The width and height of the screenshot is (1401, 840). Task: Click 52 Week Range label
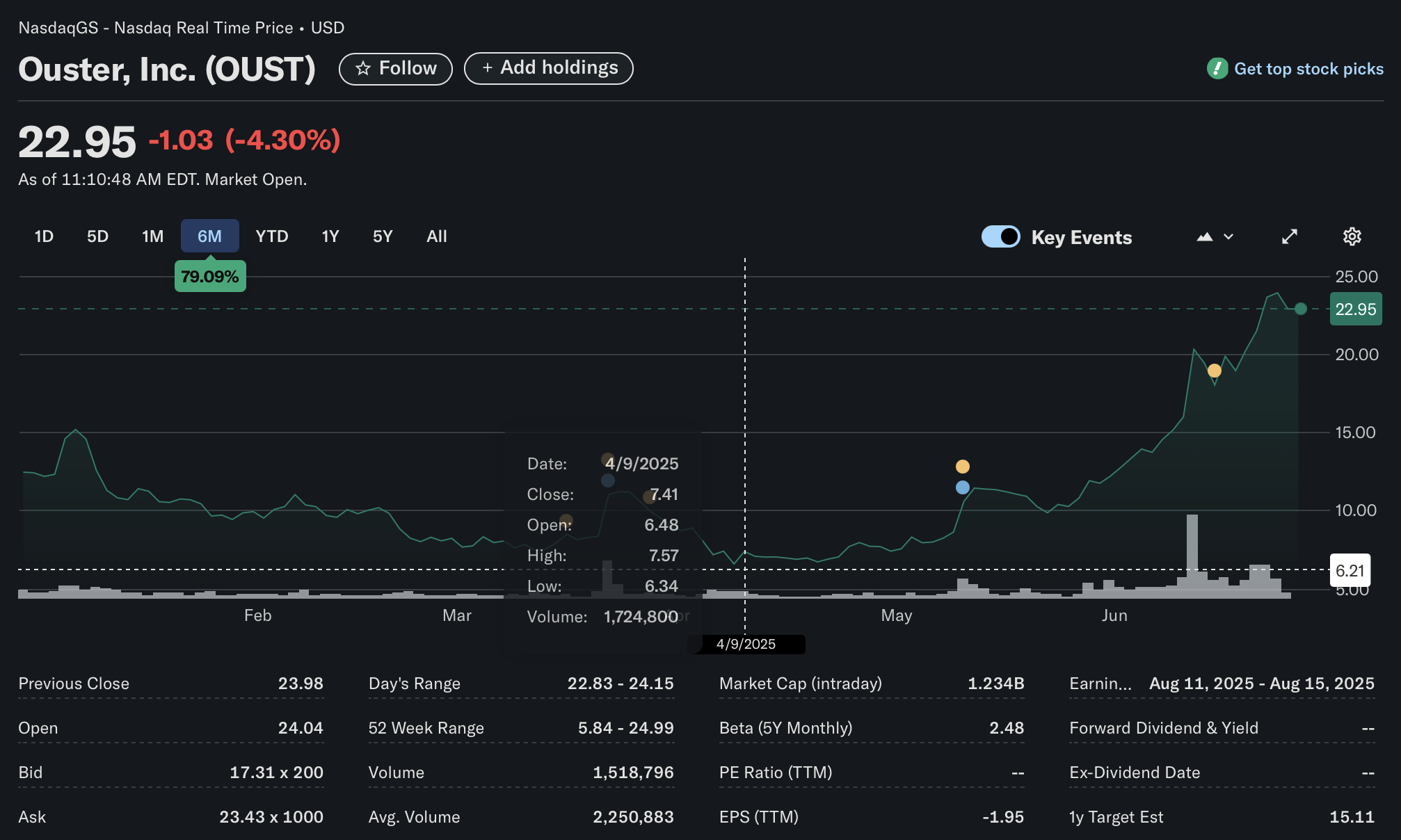[426, 728]
